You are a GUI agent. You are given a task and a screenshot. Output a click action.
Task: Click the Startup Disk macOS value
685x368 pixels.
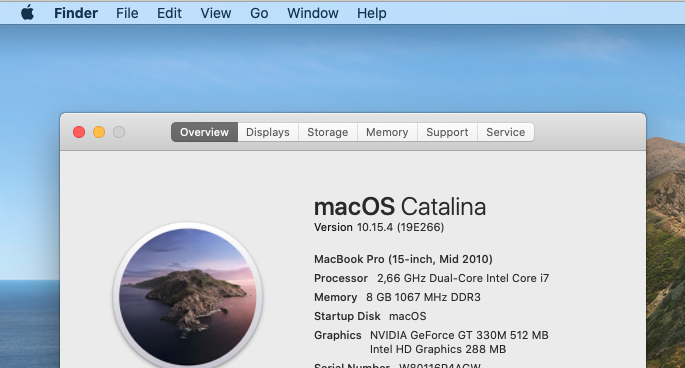click(x=408, y=316)
